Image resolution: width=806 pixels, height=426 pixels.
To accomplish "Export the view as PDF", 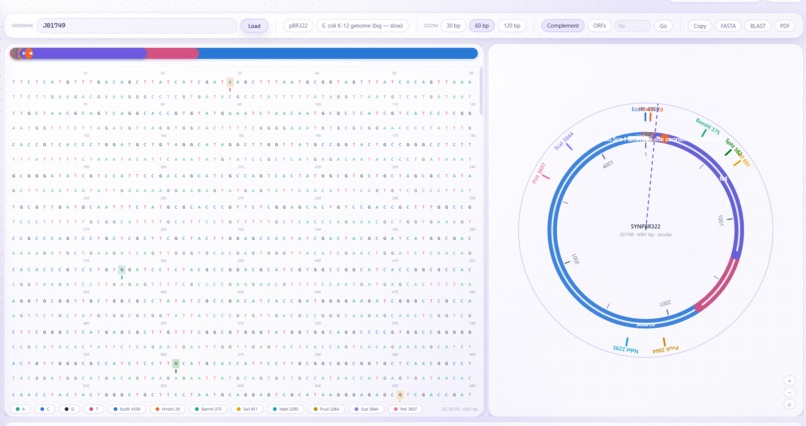I will [x=784, y=26].
